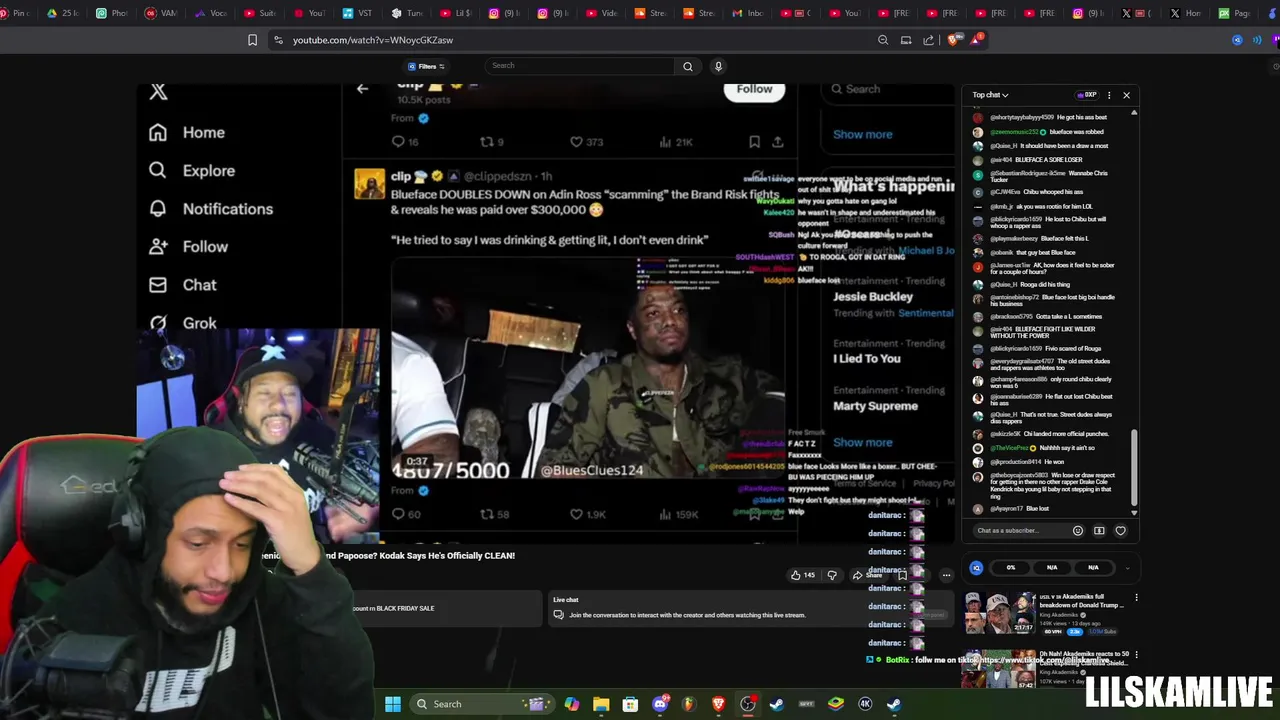Open Brave browser from taskbar
Viewport: 1280px width, 720px height.
718,704
